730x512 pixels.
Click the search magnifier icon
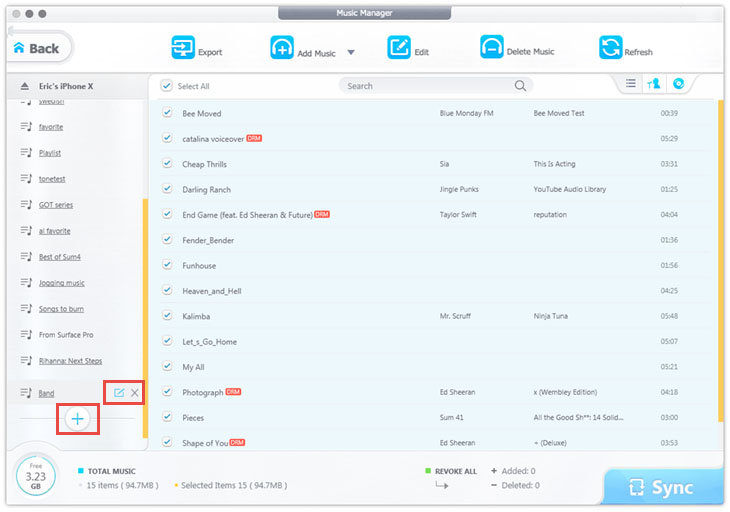(520, 86)
